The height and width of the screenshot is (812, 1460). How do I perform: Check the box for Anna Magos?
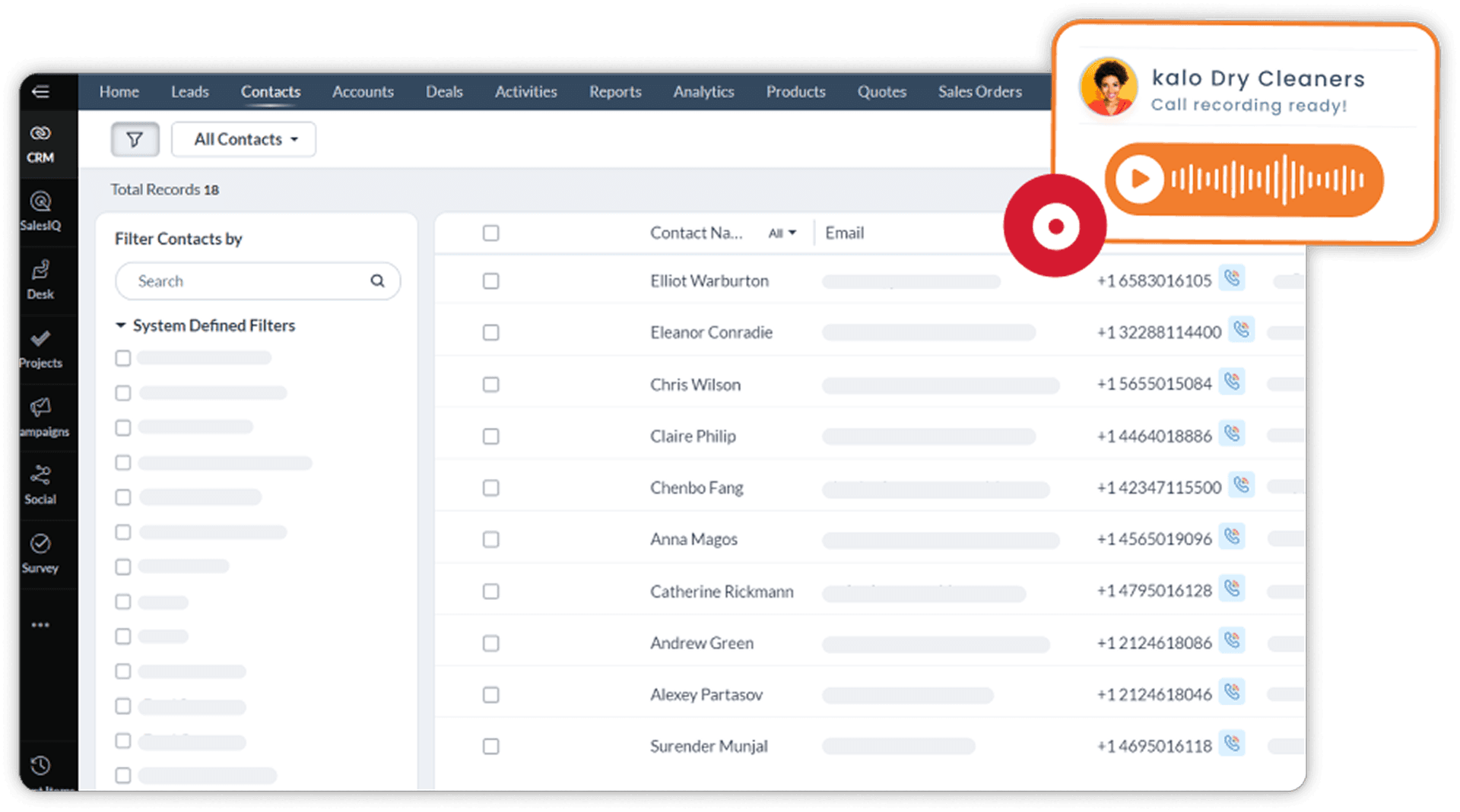click(x=491, y=540)
